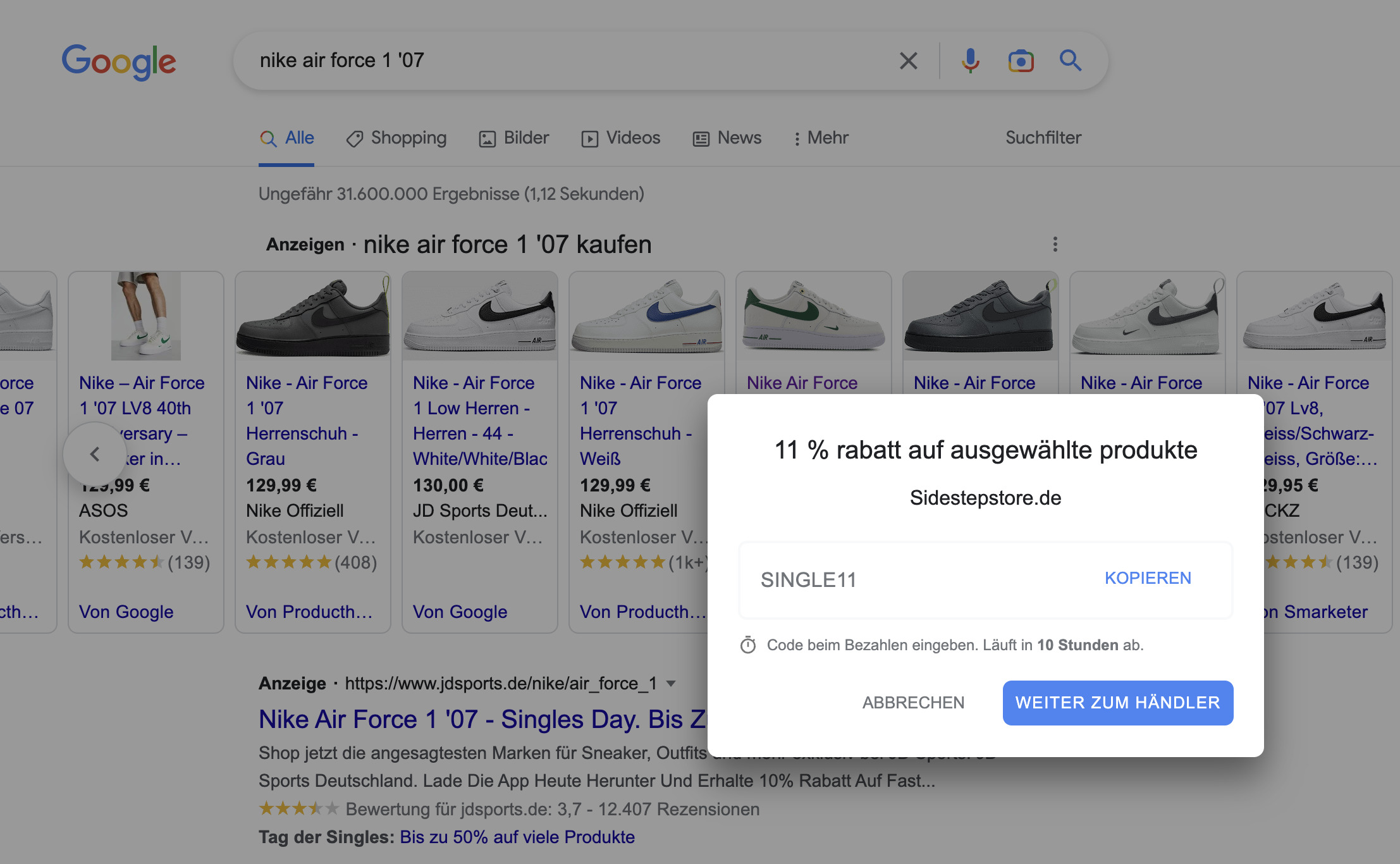Start voice search with the microphone icon
1400x864 pixels.
970,61
